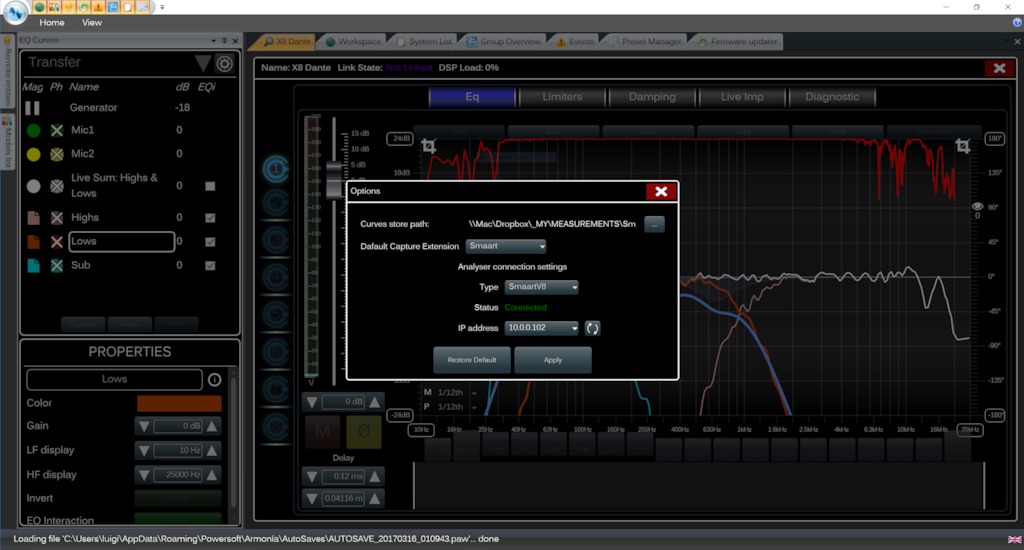The height and width of the screenshot is (550, 1024).
Task: Click the lightbulb icon in quick access toolbar
Action: pyautogui.click(x=69, y=7)
